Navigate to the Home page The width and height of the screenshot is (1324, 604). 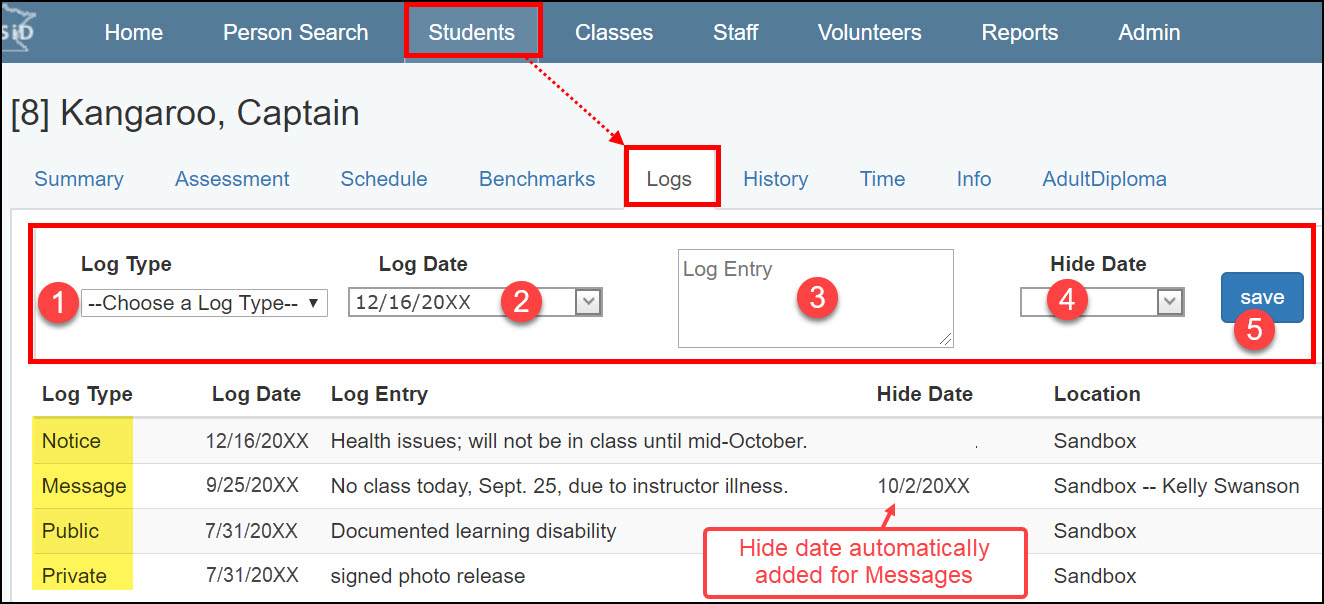(x=133, y=32)
